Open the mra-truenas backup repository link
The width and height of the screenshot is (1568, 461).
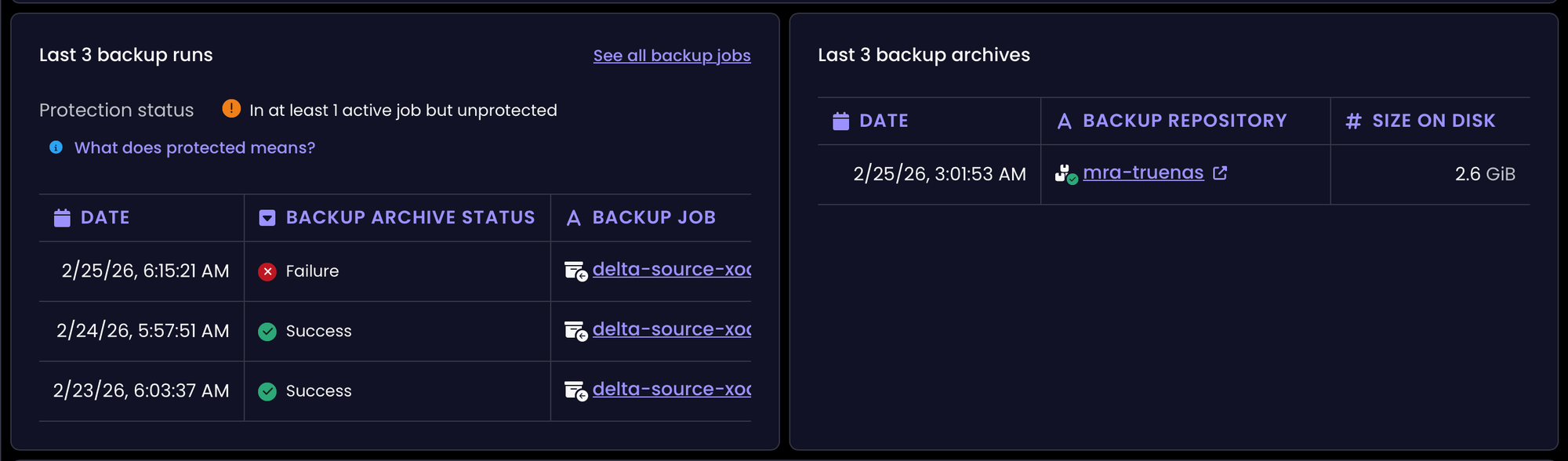click(1142, 173)
